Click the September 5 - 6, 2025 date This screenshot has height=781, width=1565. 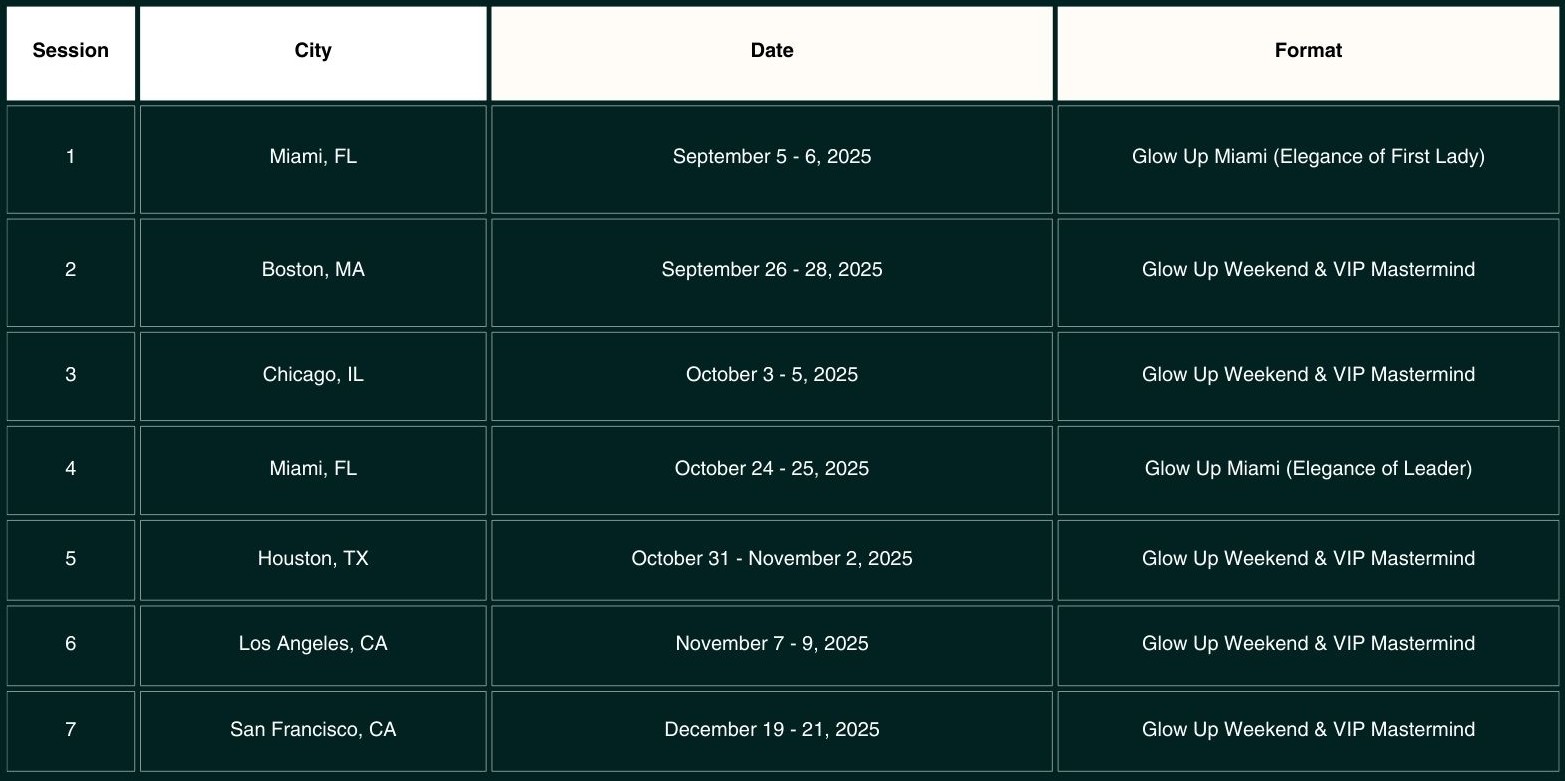772,159
